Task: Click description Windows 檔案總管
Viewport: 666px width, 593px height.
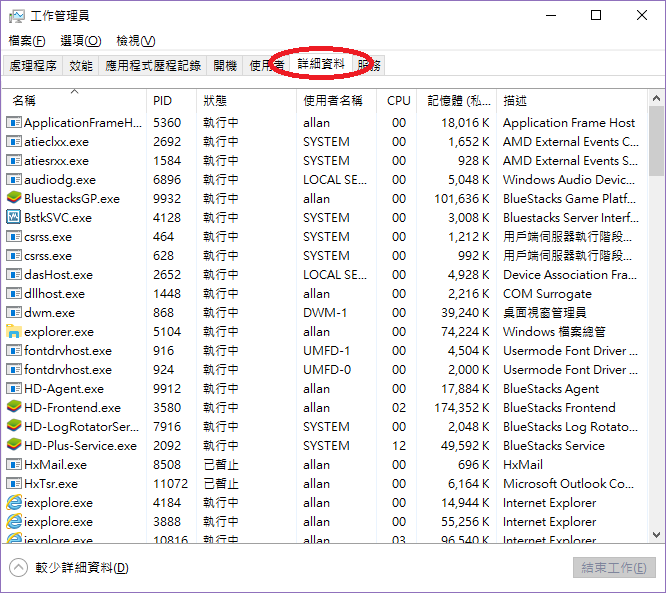Action: [554, 332]
